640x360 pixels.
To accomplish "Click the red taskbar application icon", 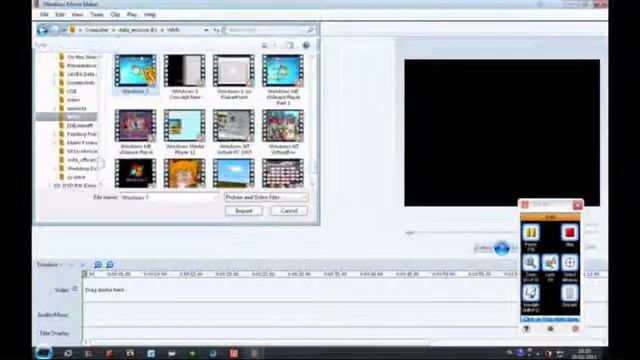I will [x=233, y=353].
